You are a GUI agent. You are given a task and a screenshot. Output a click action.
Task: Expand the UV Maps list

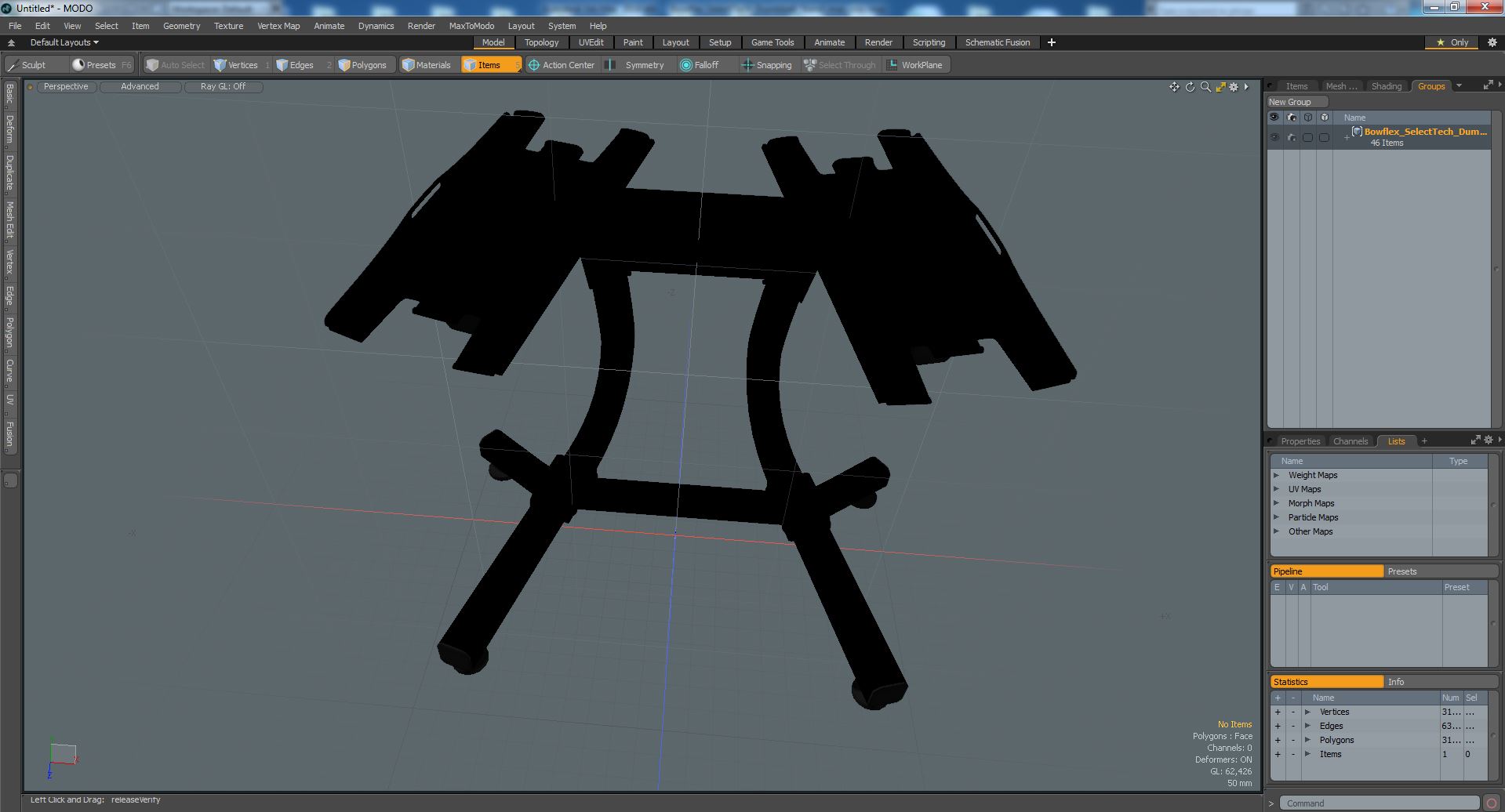[1276, 489]
